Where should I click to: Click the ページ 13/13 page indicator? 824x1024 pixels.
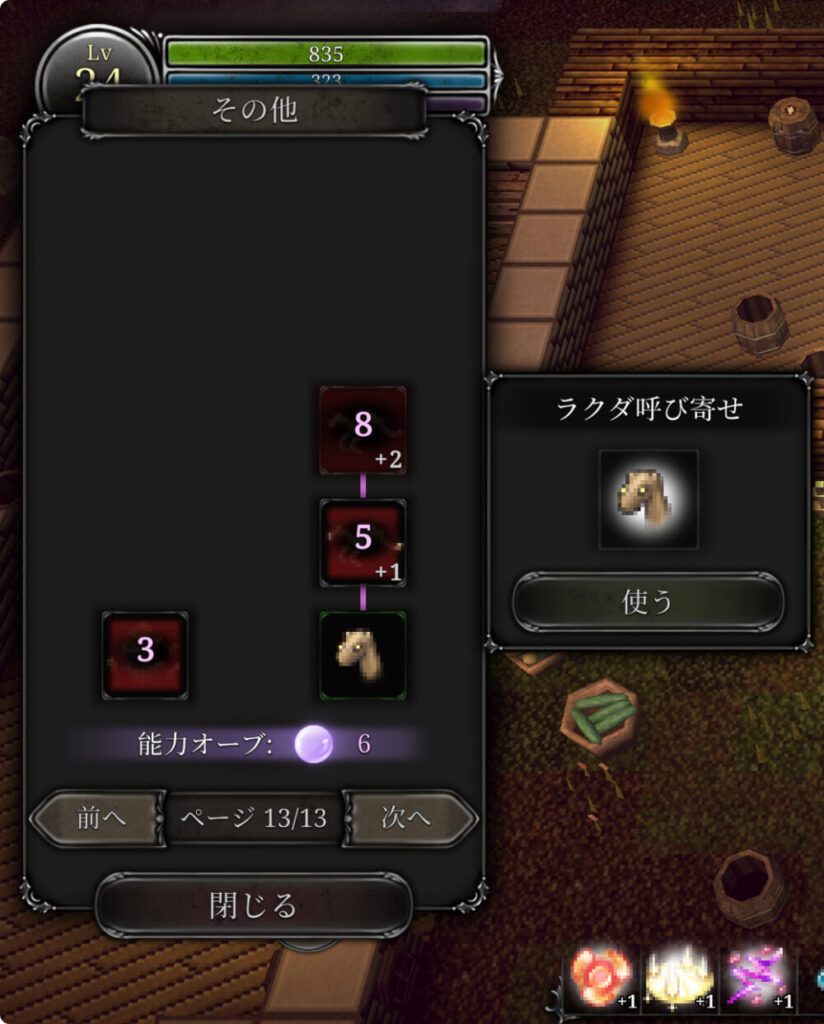tap(254, 818)
